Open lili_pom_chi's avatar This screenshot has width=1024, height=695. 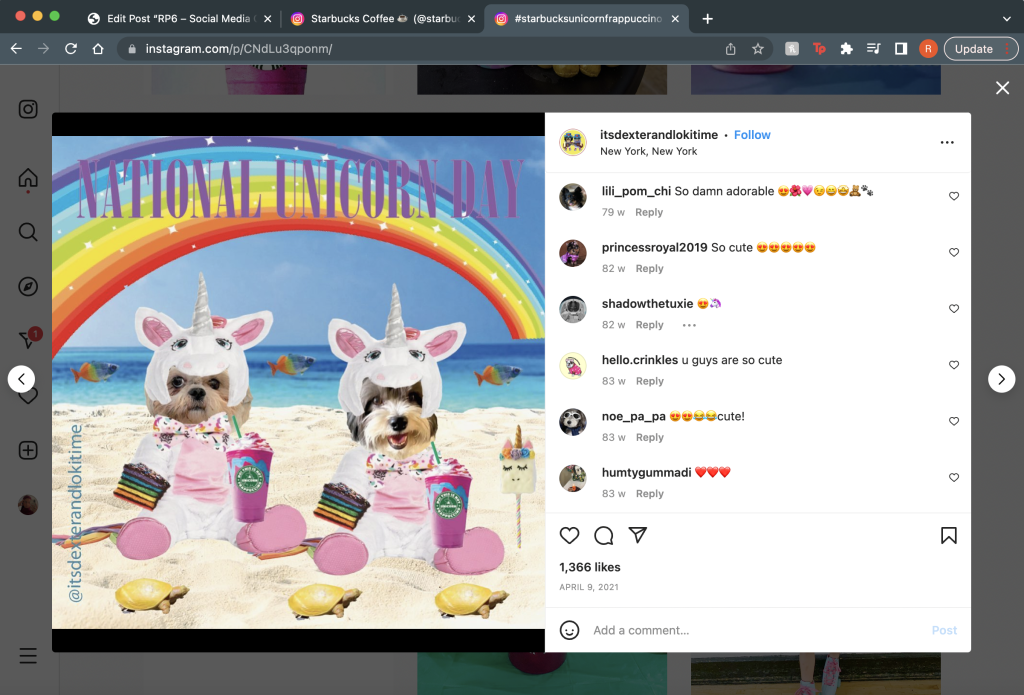[573, 197]
